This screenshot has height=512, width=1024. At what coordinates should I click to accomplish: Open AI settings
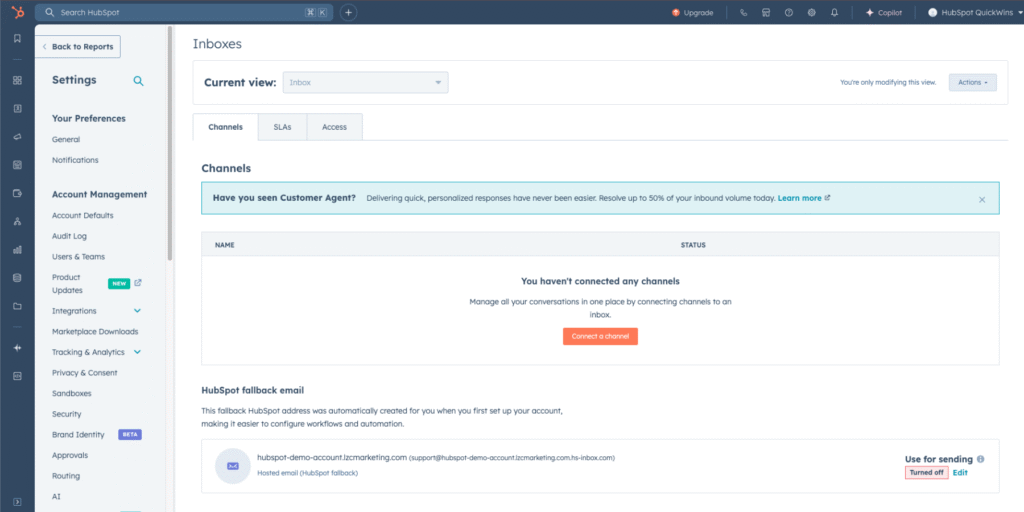(57, 496)
